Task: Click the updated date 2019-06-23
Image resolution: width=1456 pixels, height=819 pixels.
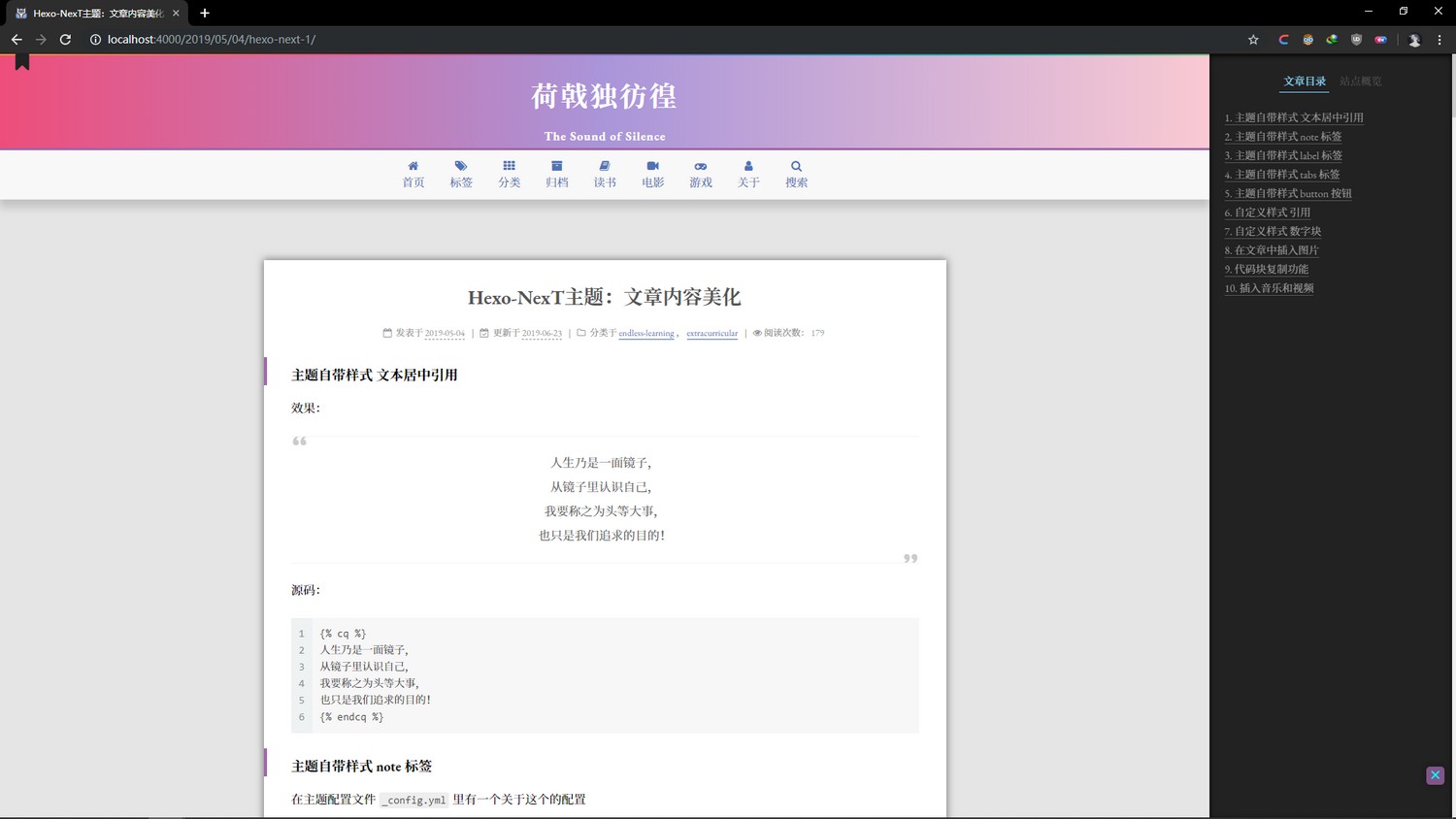Action: [542, 333]
